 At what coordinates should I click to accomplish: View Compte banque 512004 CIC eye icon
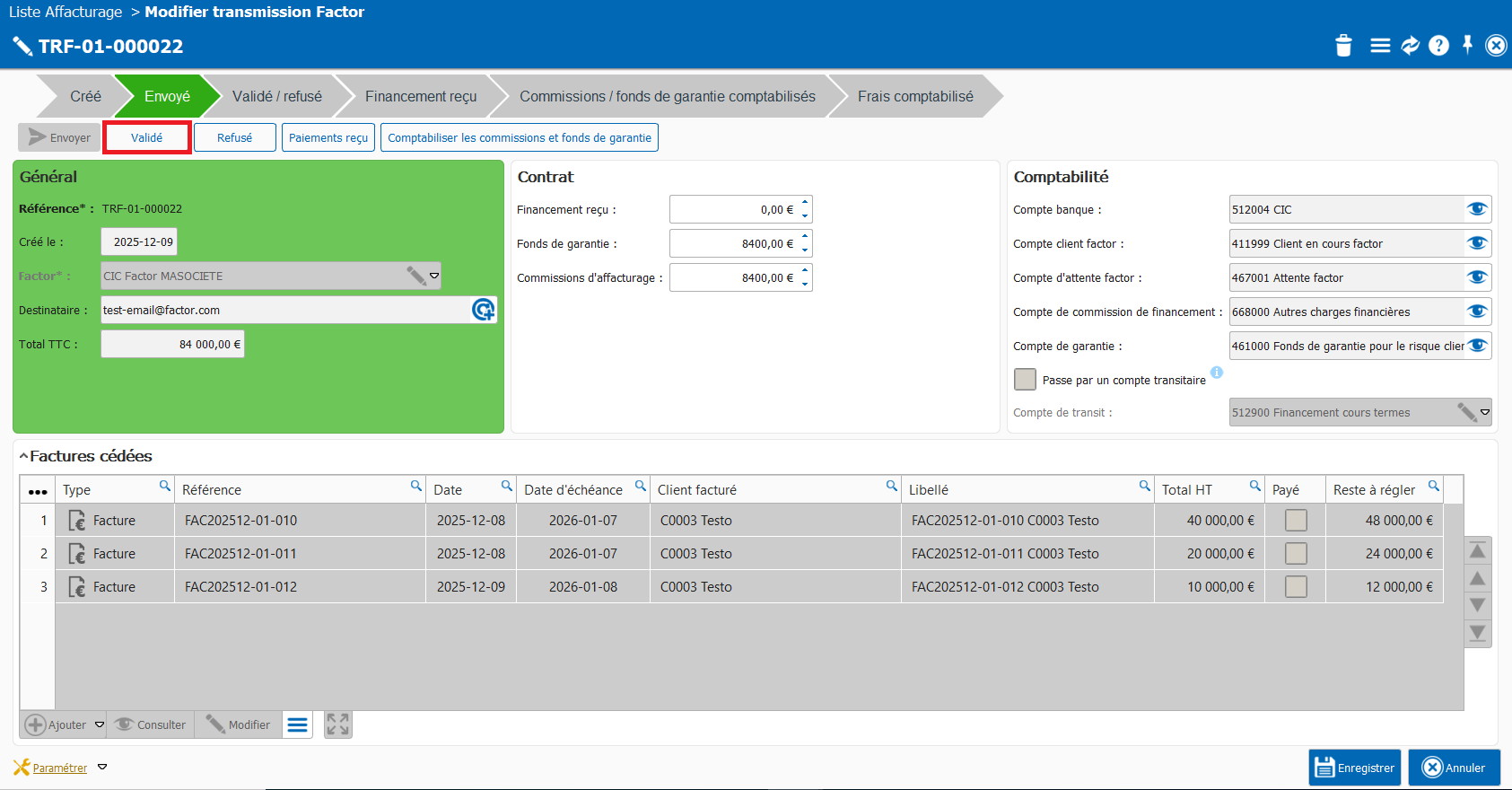1476,209
